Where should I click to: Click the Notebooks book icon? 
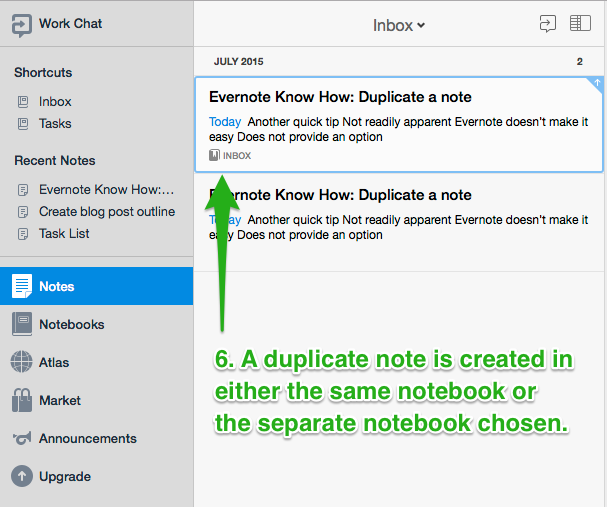coord(22,324)
